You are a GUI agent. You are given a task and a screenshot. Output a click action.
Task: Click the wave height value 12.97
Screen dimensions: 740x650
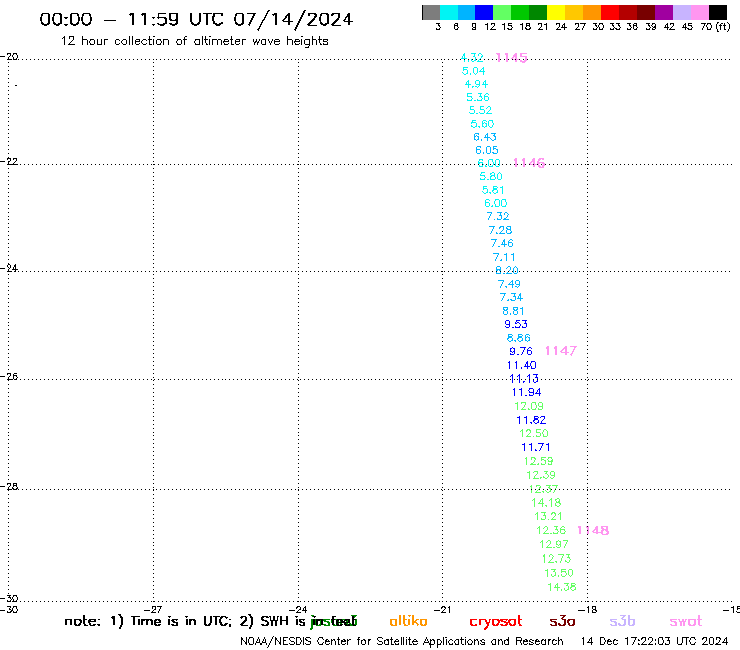554,544
